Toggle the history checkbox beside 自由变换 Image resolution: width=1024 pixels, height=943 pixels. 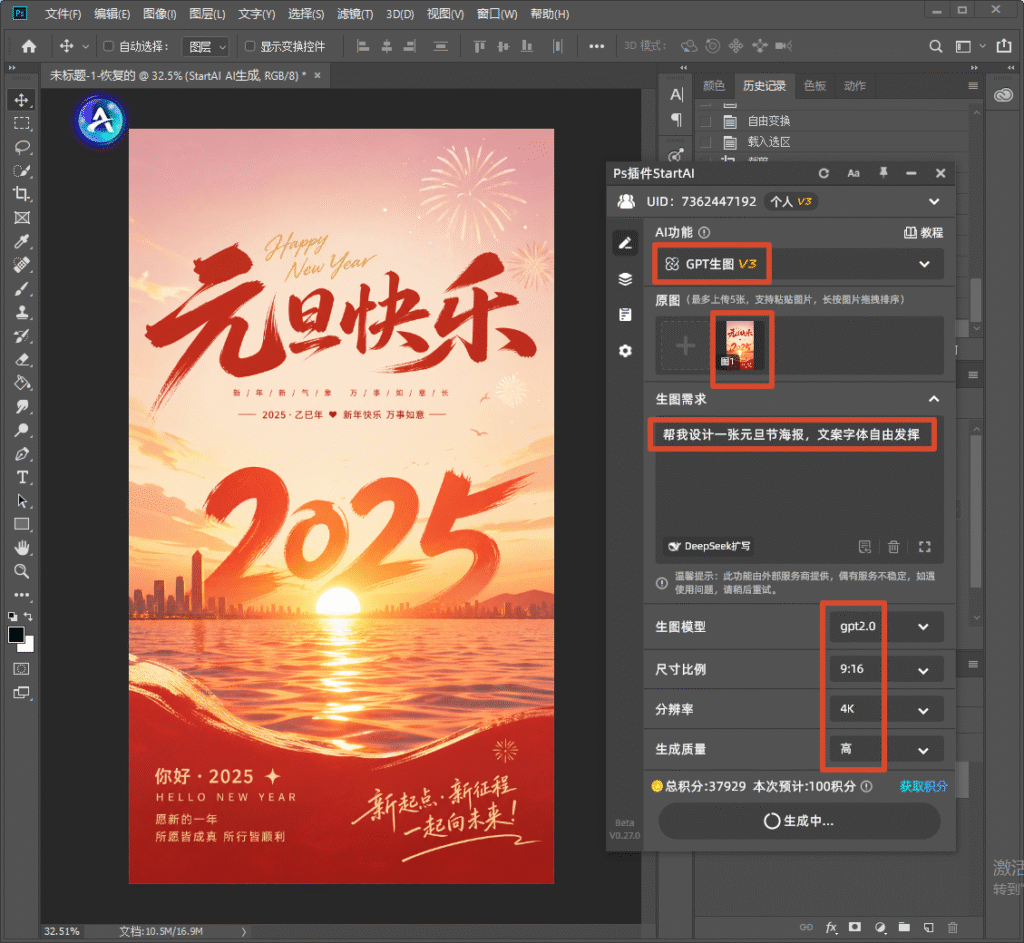(x=705, y=121)
